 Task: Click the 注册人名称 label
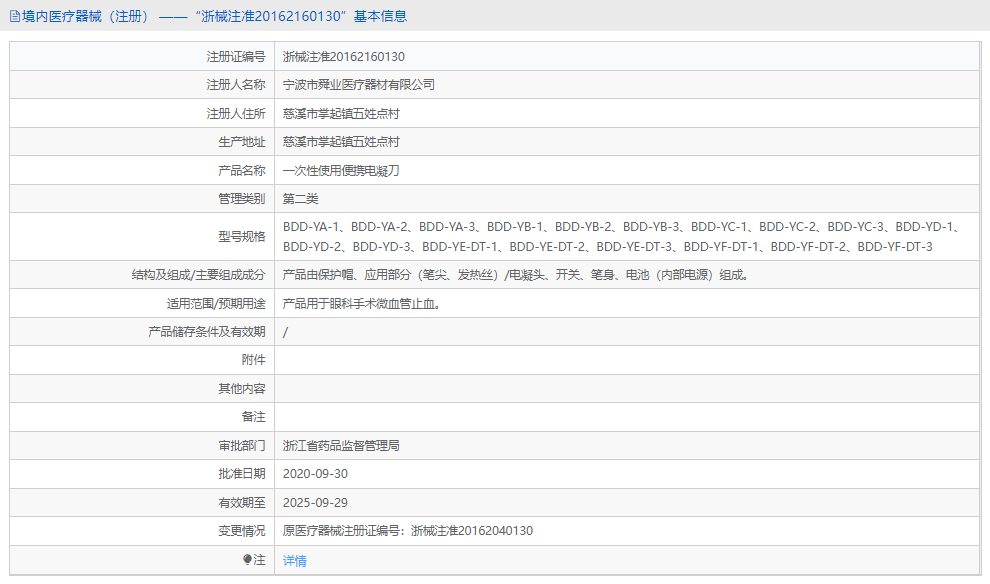tap(236, 85)
